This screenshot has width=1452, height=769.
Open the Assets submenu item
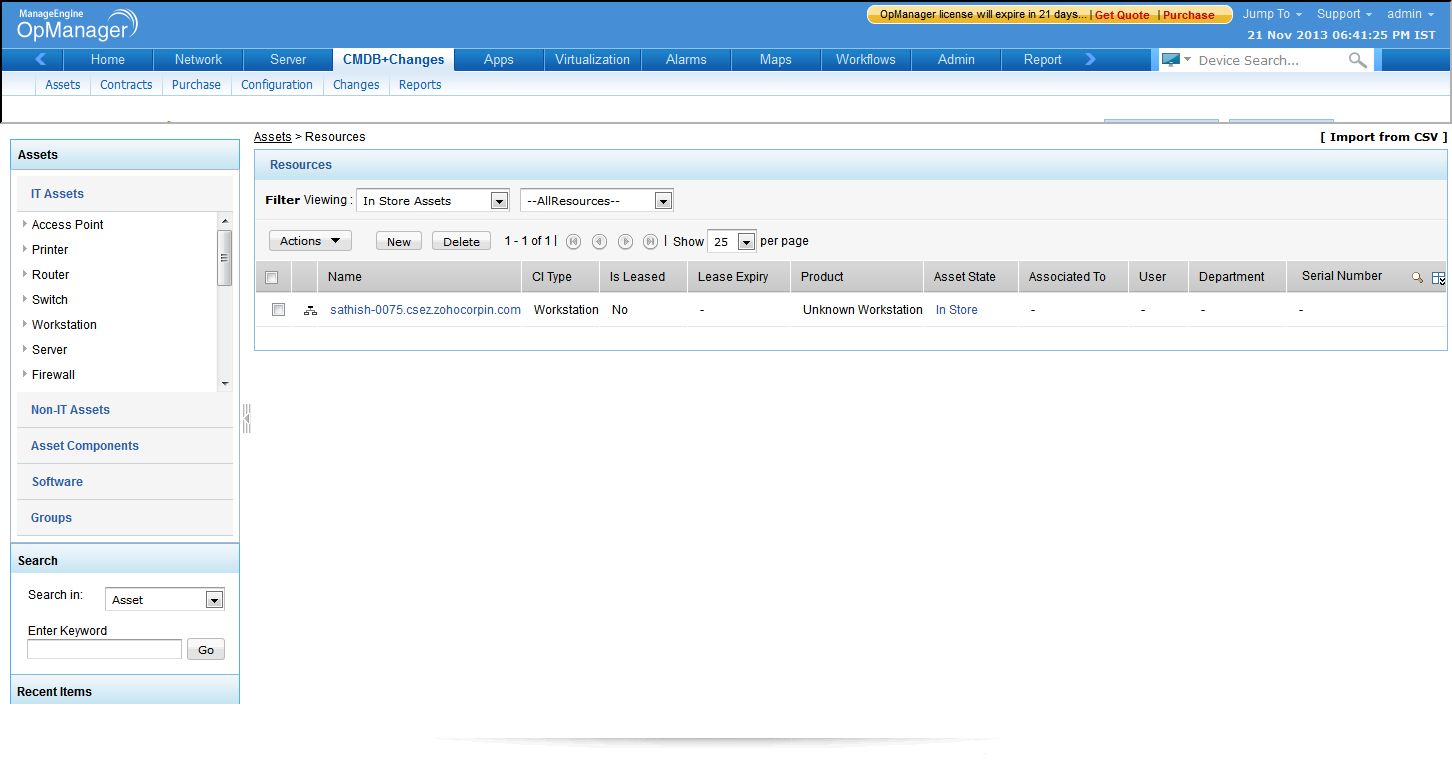click(x=63, y=85)
